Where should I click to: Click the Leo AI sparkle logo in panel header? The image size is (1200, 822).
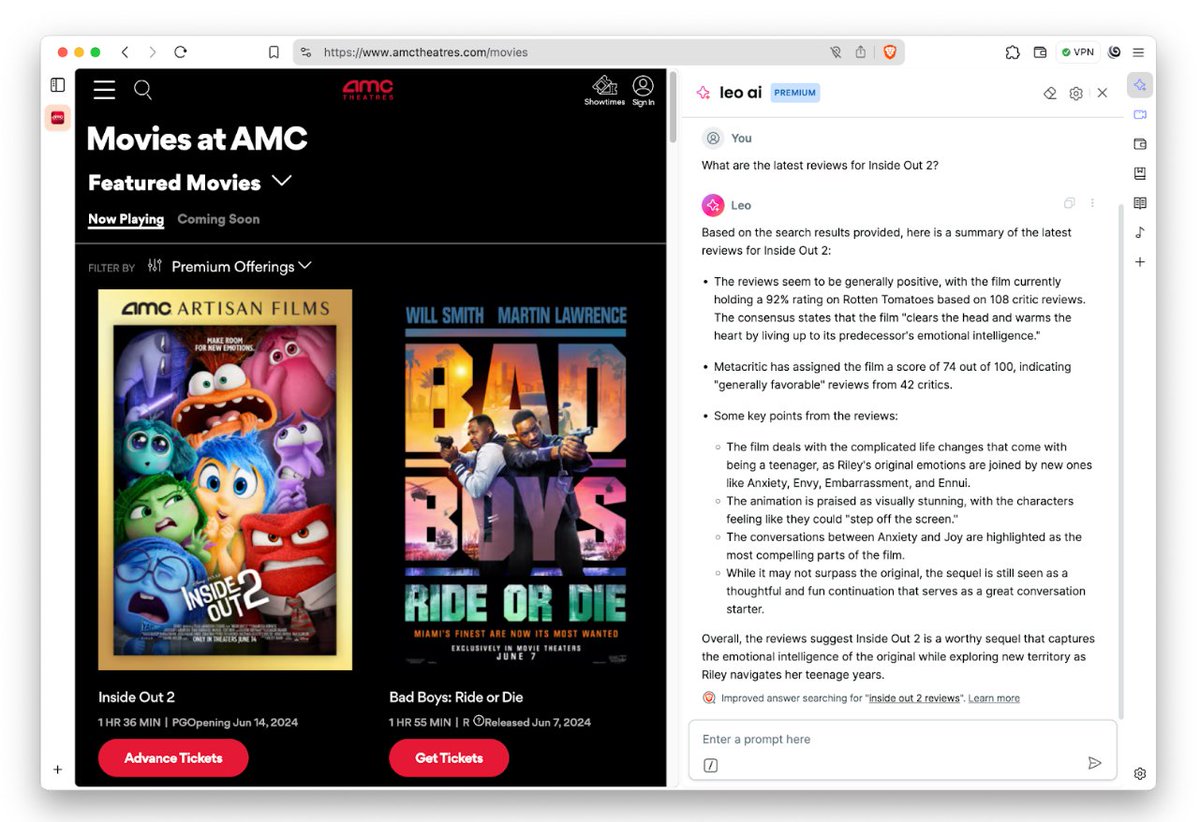(704, 93)
